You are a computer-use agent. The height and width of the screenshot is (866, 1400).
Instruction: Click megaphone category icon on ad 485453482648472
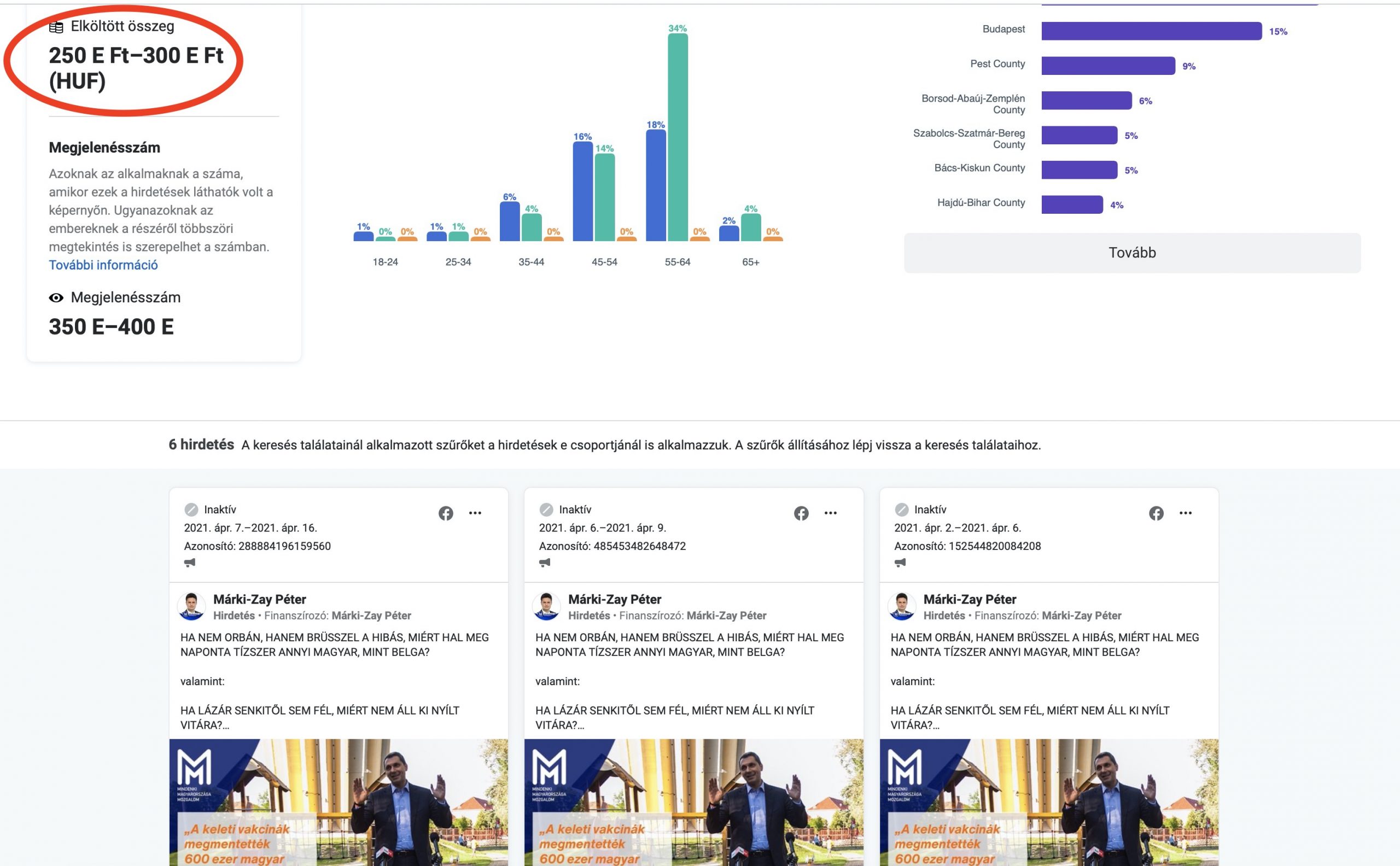545,563
